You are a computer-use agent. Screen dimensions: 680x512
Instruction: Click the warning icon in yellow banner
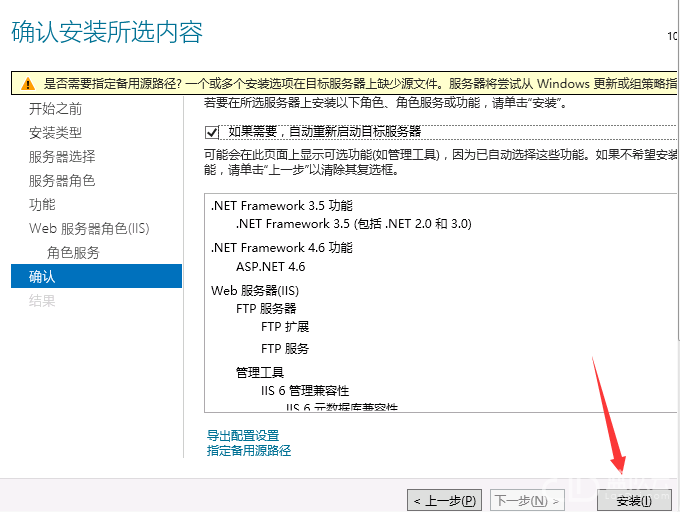[x=27, y=84]
